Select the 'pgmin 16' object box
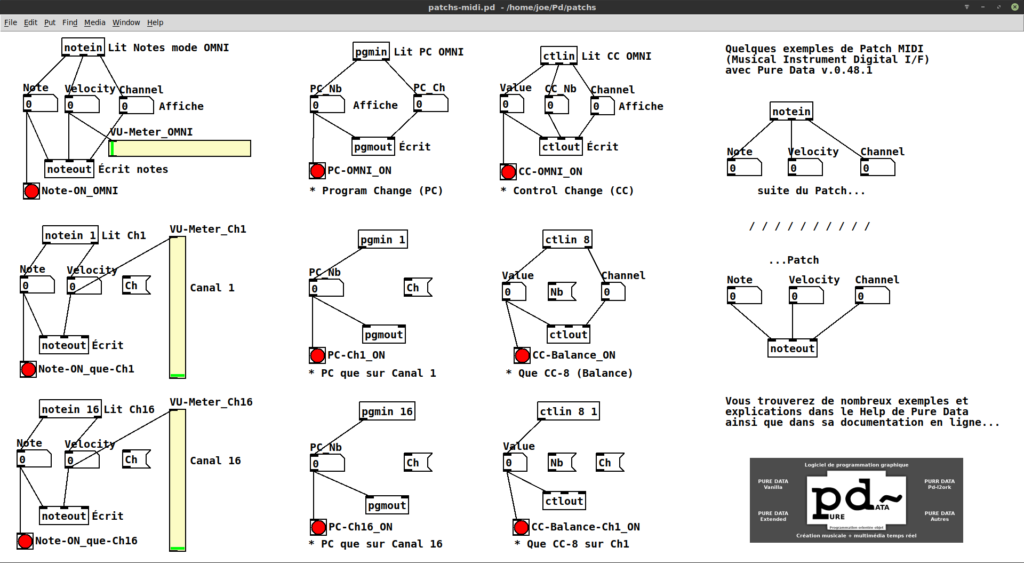This screenshot has width=1024, height=563. tap(387, 411)
